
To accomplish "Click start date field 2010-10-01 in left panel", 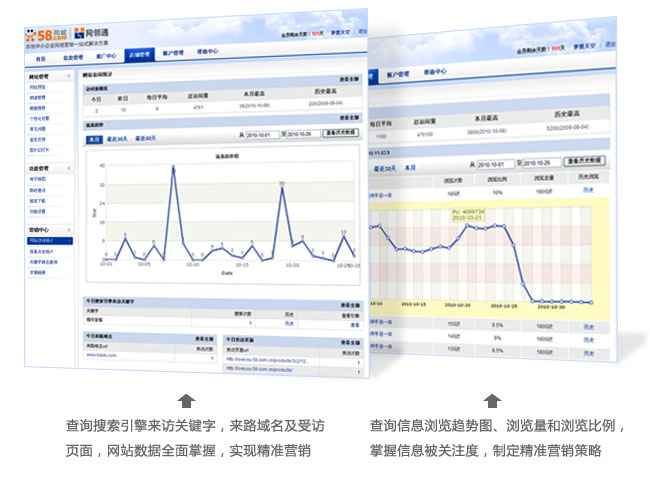I will point(259,133).
